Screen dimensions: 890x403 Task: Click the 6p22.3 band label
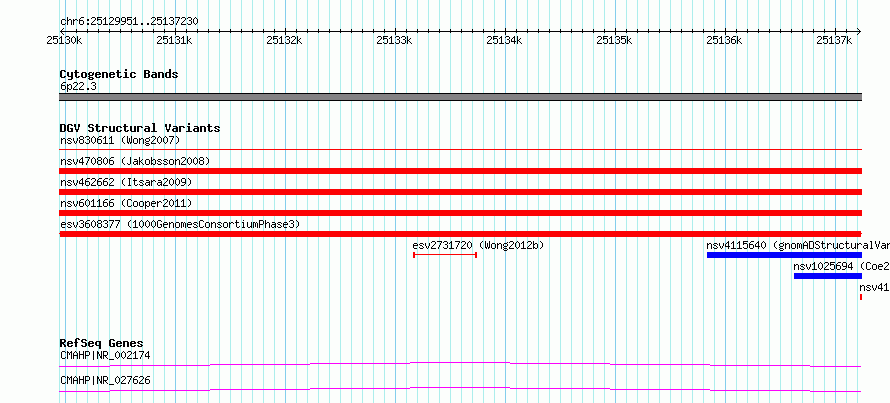tap(78, 87)
